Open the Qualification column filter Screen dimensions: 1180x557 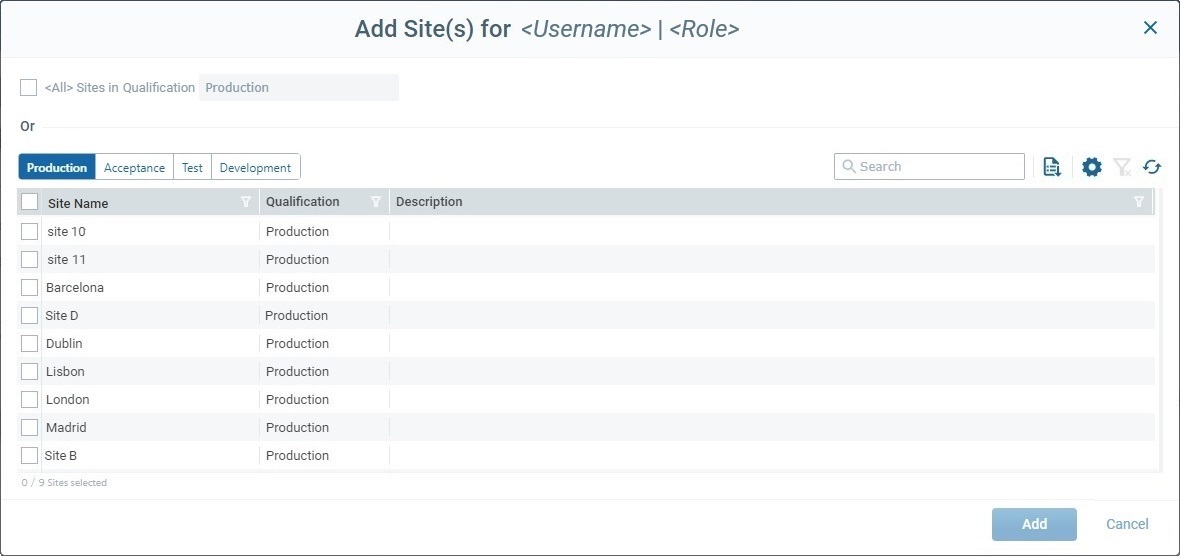click(x=376, y=202)
